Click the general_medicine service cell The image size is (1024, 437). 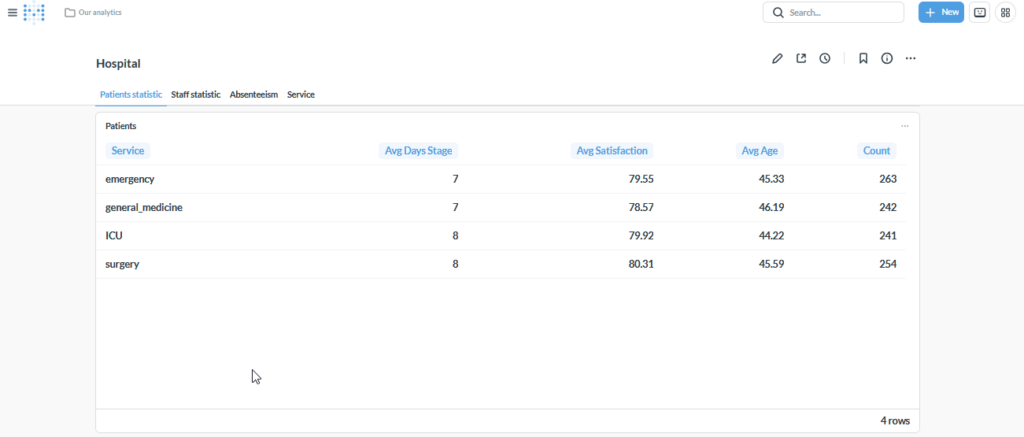pyautogui.click(x=144, y=208)
